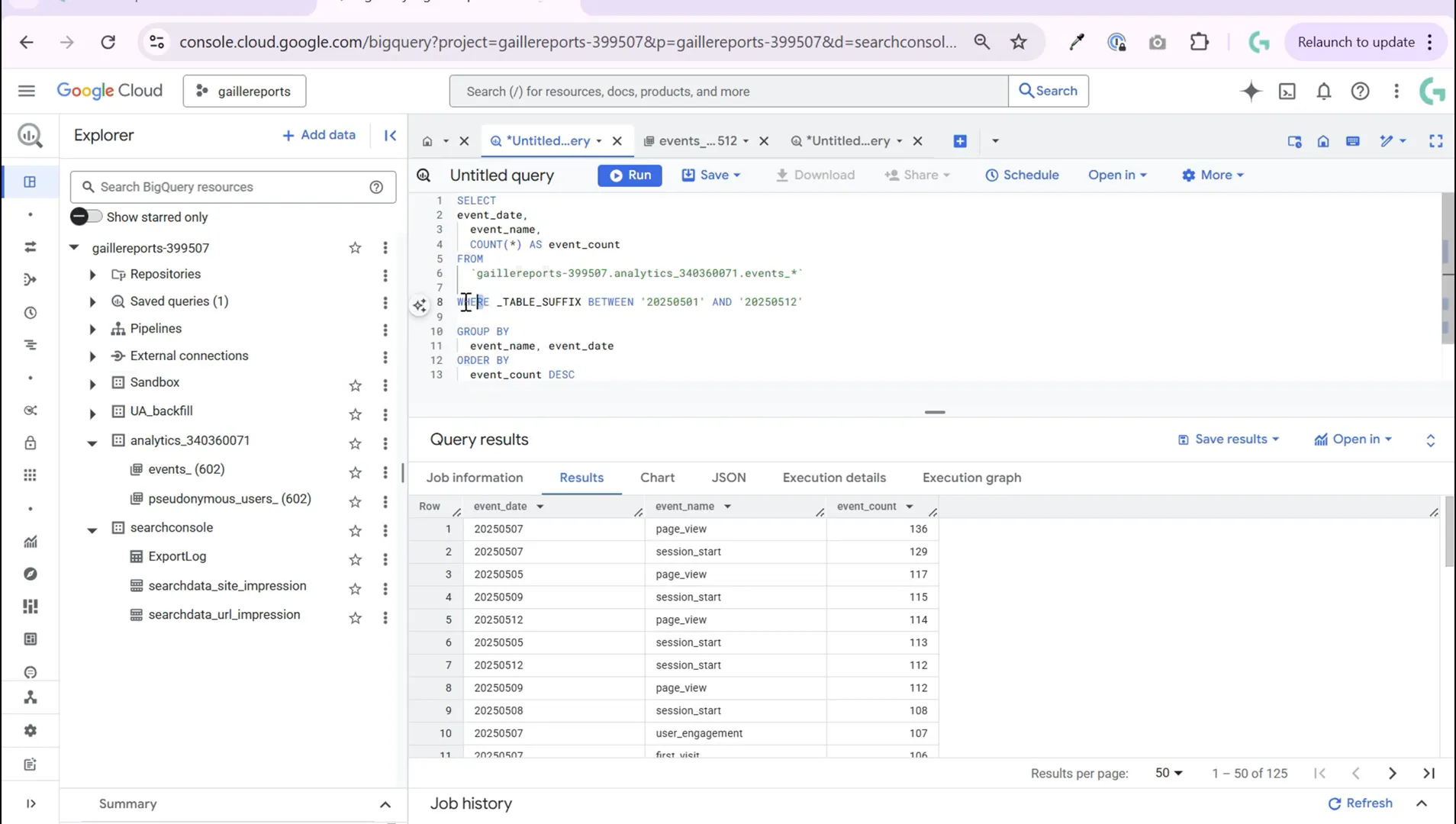
Task: Open the Gemini AI sparkle icon
Action: coord(1251,91)
